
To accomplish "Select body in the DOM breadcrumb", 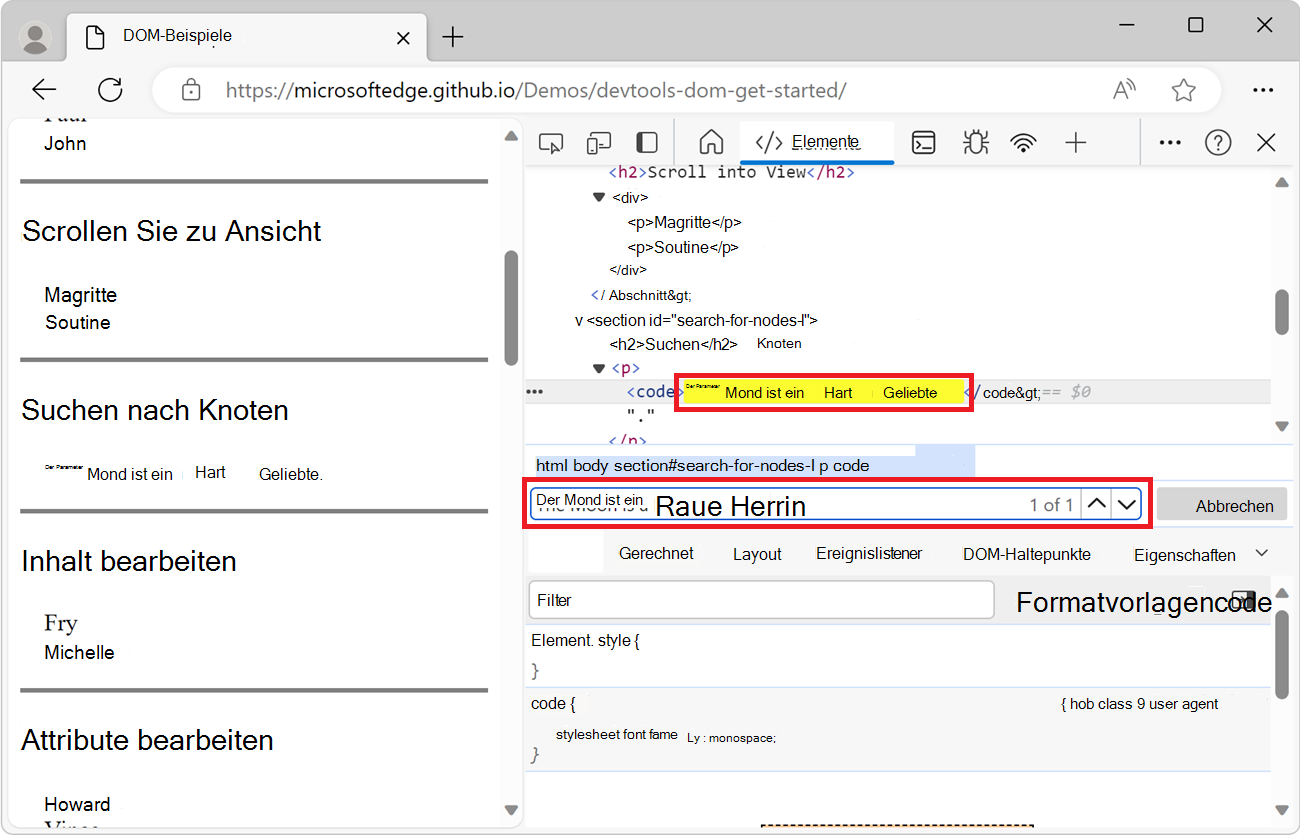I will 591,465.
